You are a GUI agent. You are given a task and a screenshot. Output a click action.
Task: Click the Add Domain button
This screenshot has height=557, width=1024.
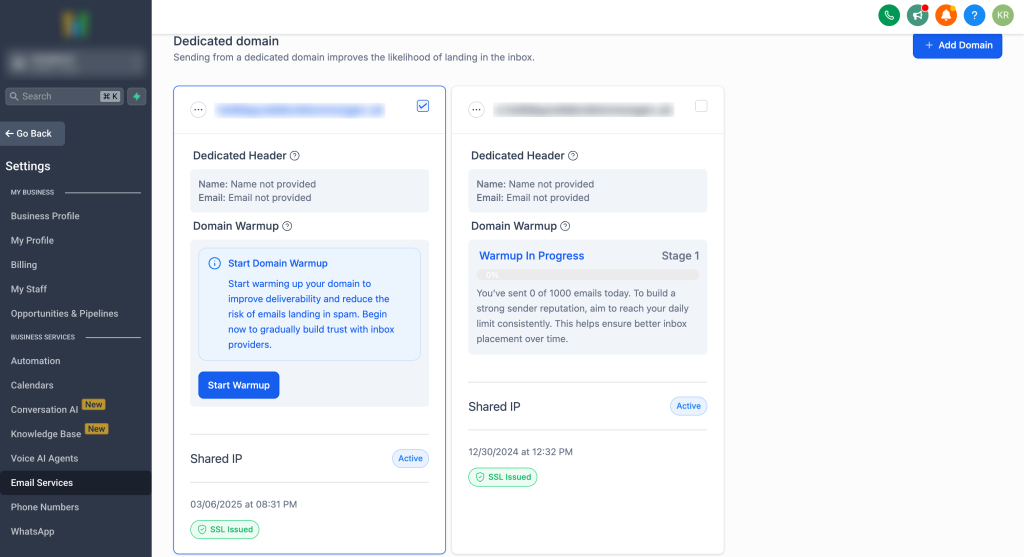coord(957,45)
